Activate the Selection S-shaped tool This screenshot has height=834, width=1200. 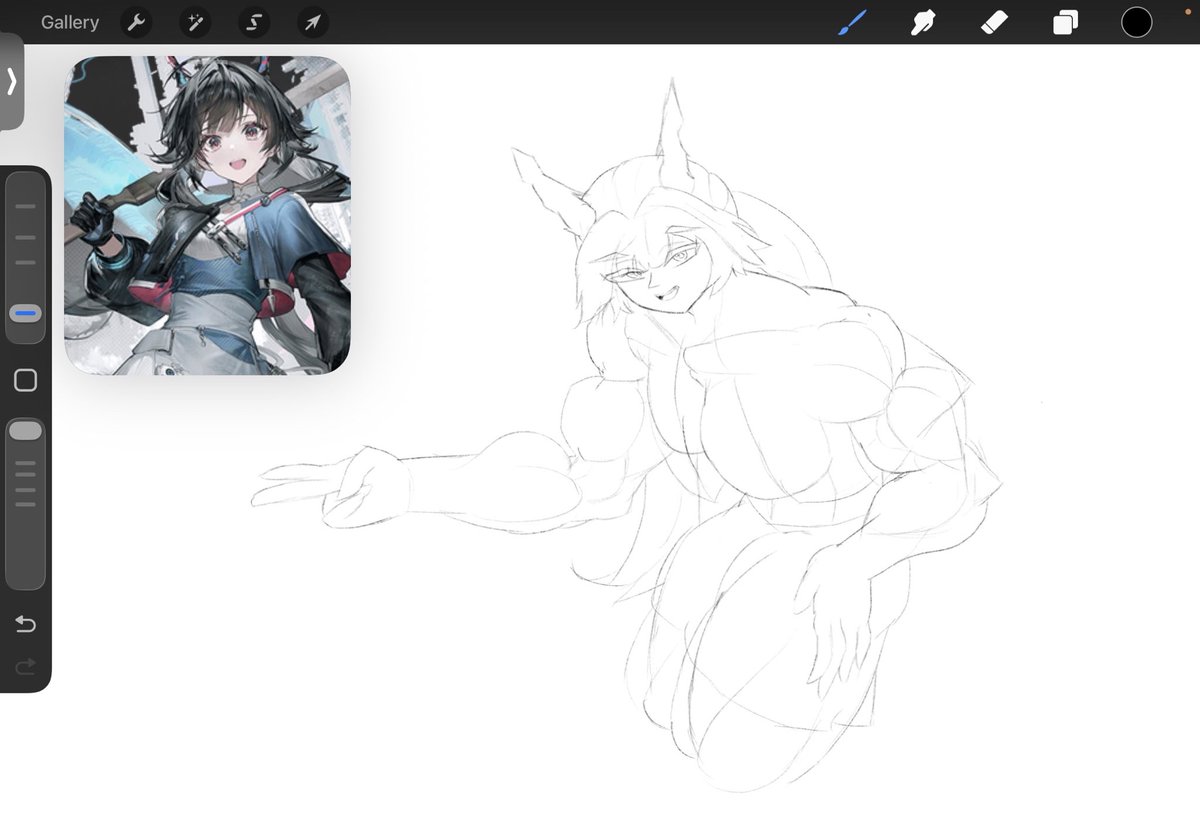pos(254,22)
